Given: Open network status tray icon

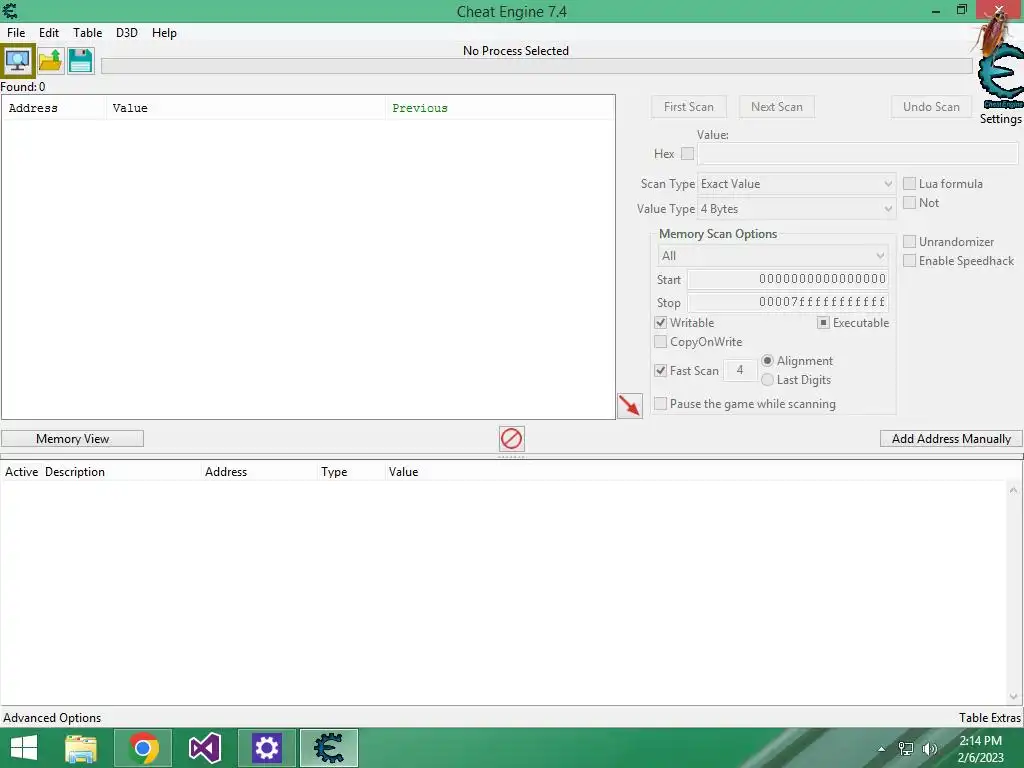Looking at the screenshot, I should pos(906,749).
